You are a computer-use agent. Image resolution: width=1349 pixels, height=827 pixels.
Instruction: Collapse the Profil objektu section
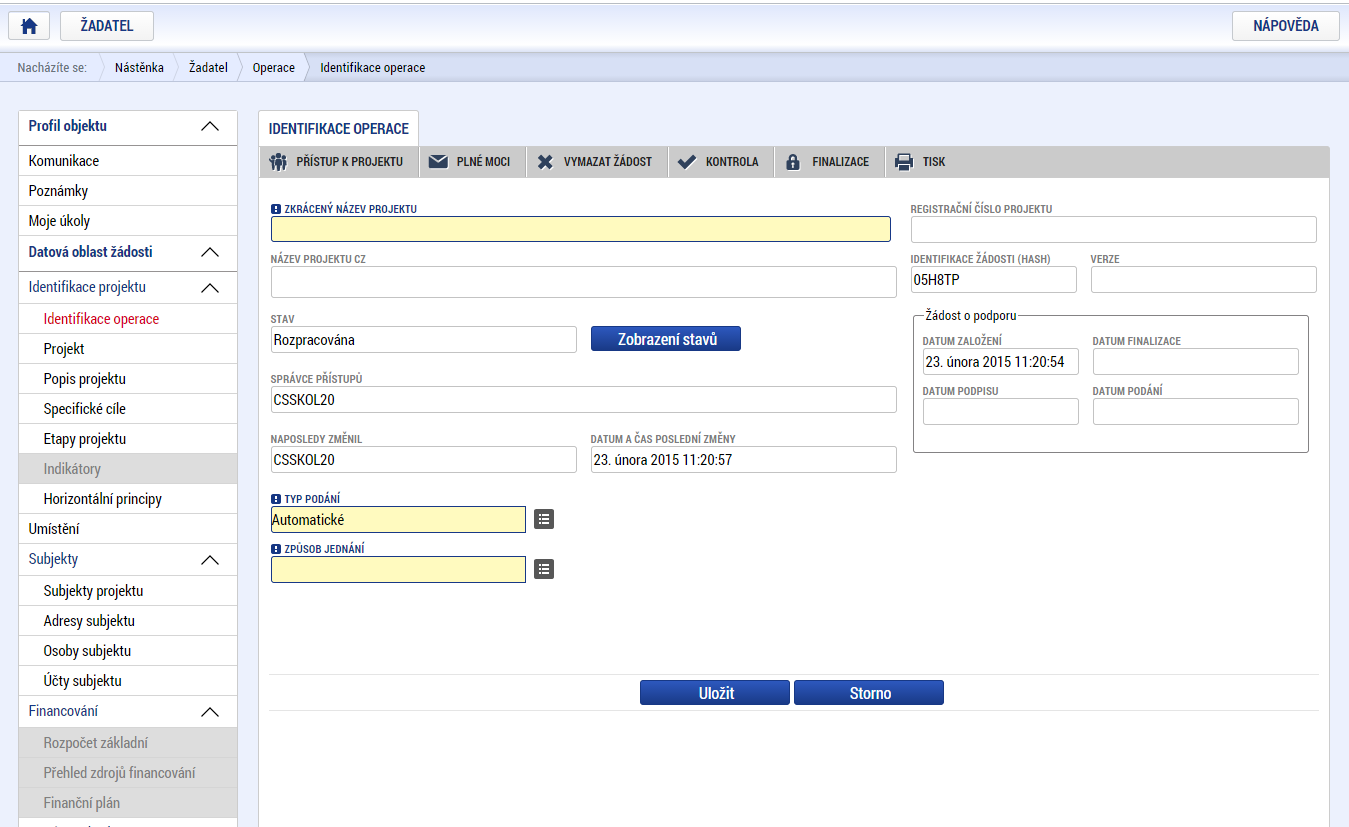[x=209, y=126]
